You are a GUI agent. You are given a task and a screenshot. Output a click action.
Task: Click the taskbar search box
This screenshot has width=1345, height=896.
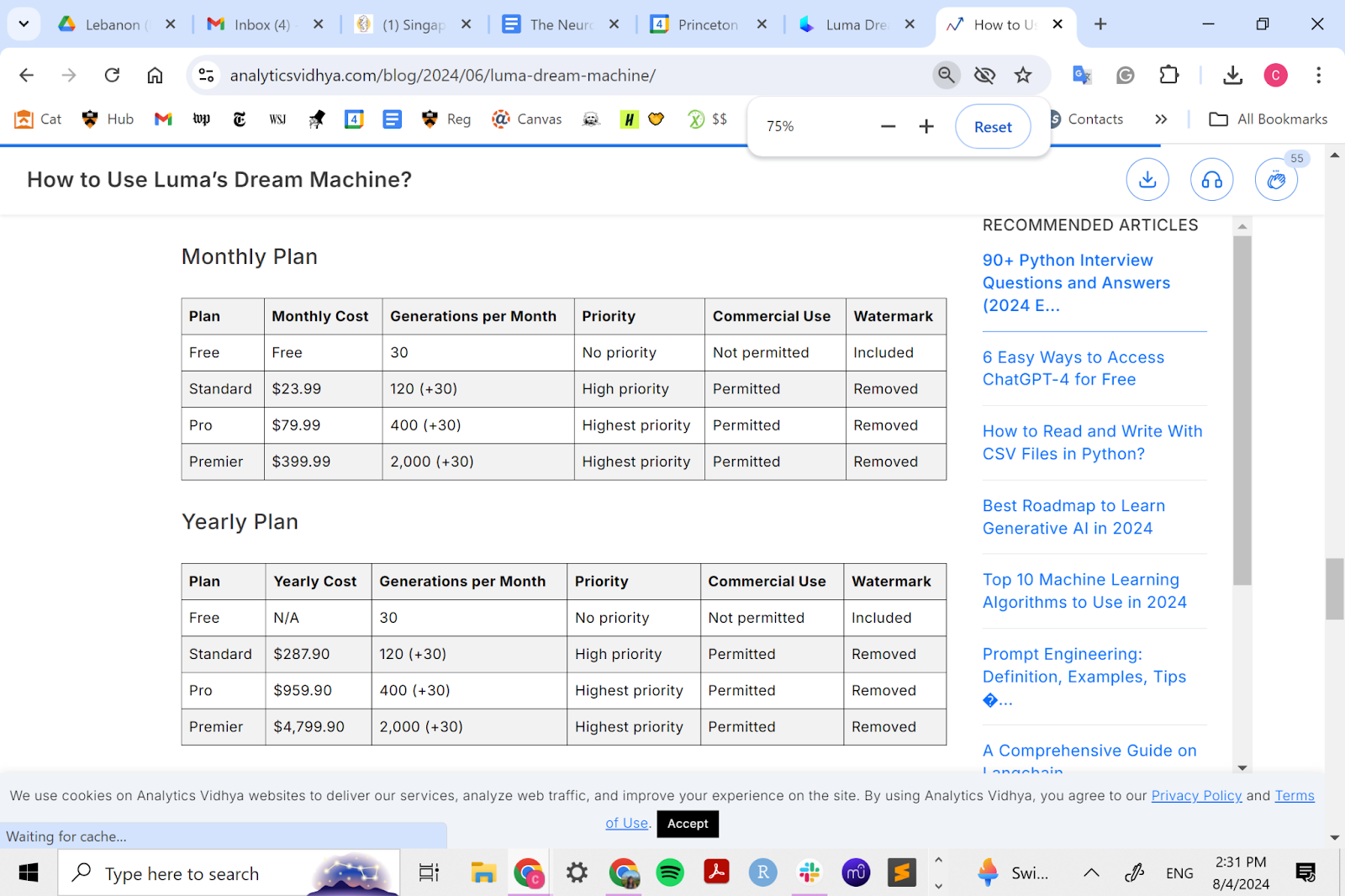(x=229, y=873)
